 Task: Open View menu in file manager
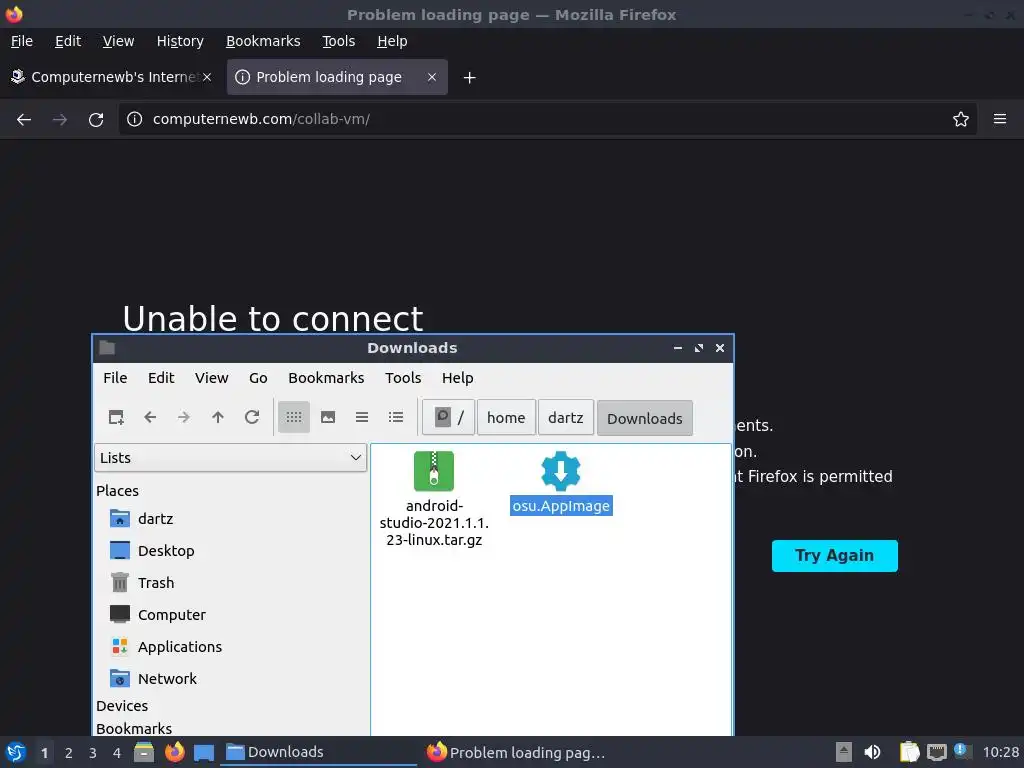[212, 378]
